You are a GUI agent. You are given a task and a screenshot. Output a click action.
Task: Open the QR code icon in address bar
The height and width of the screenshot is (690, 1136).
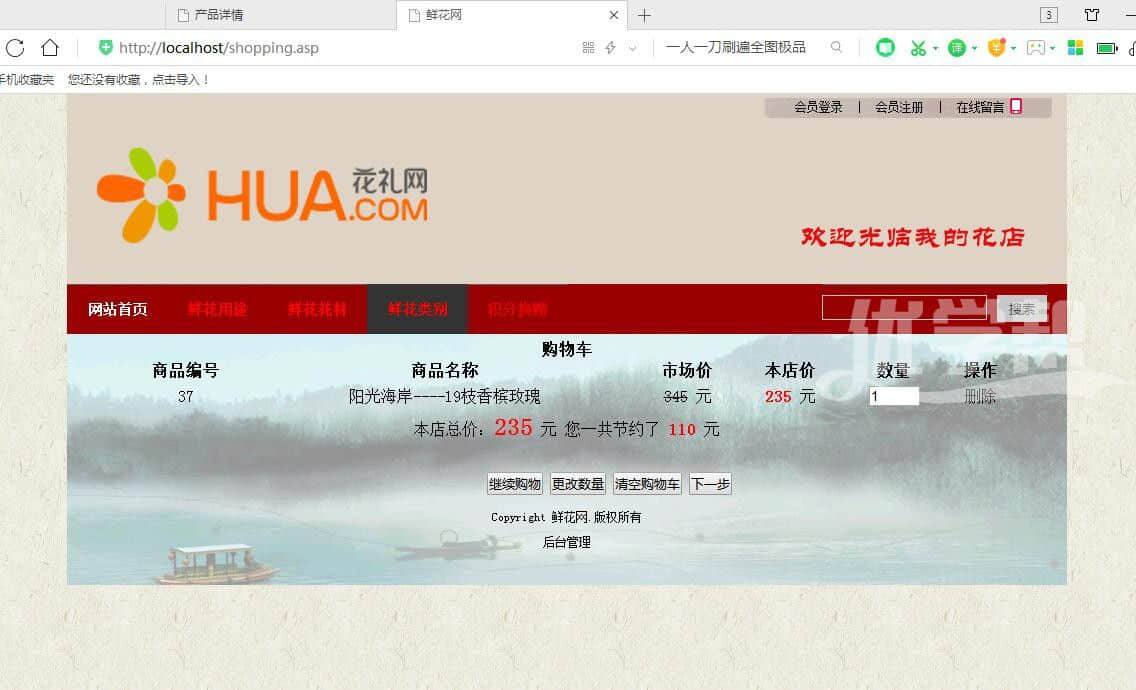pos(588,48)
